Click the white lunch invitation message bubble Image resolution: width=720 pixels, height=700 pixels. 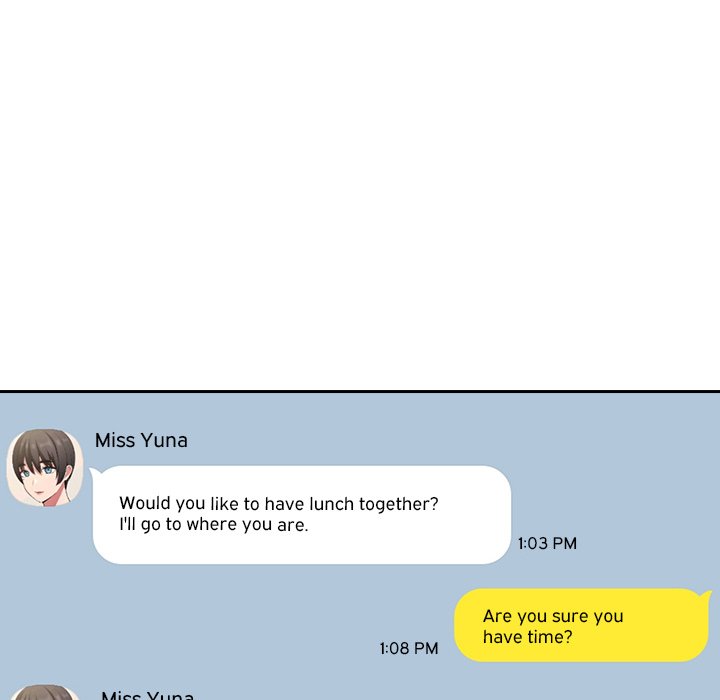[302, 515]
